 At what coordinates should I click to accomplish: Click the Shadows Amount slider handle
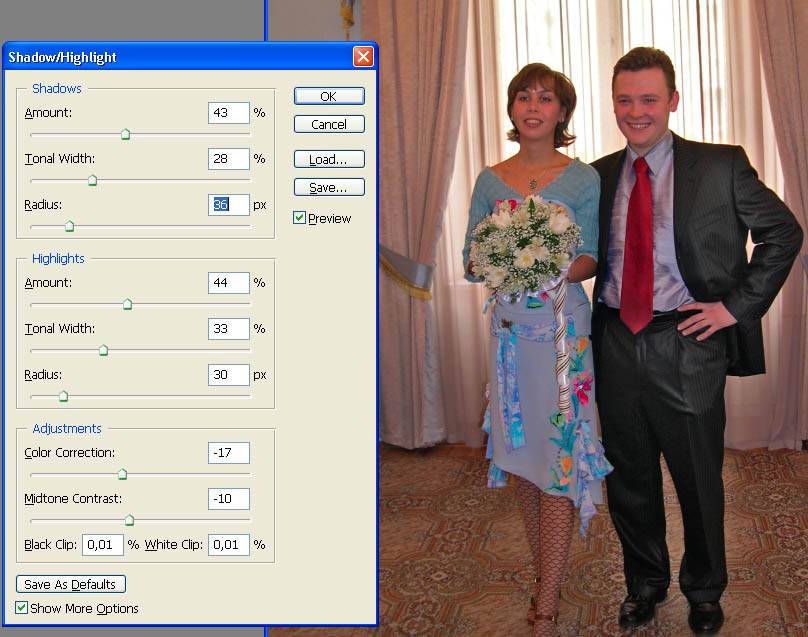(125, 135)
